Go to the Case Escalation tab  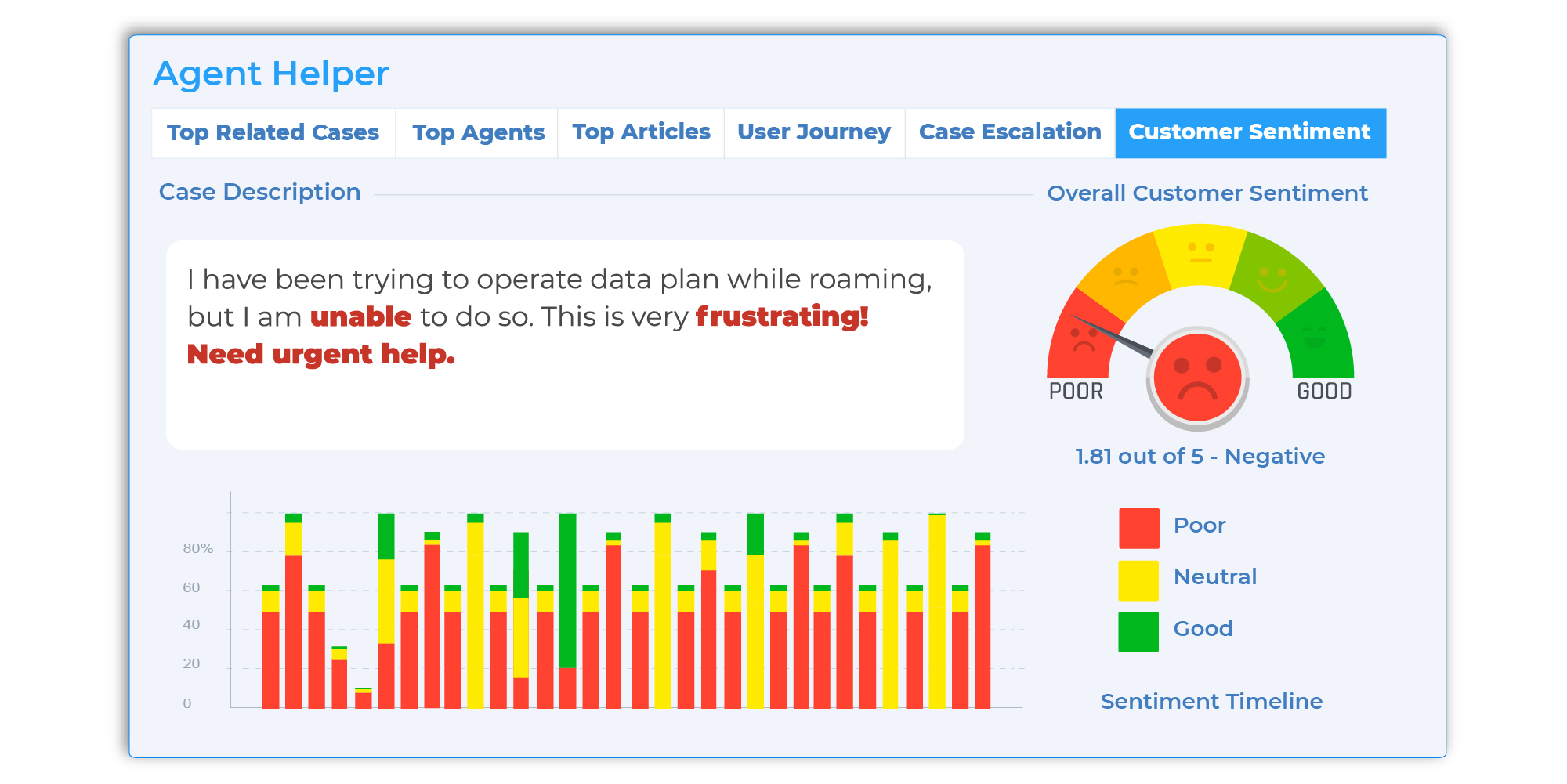(x=1010, y=133)
